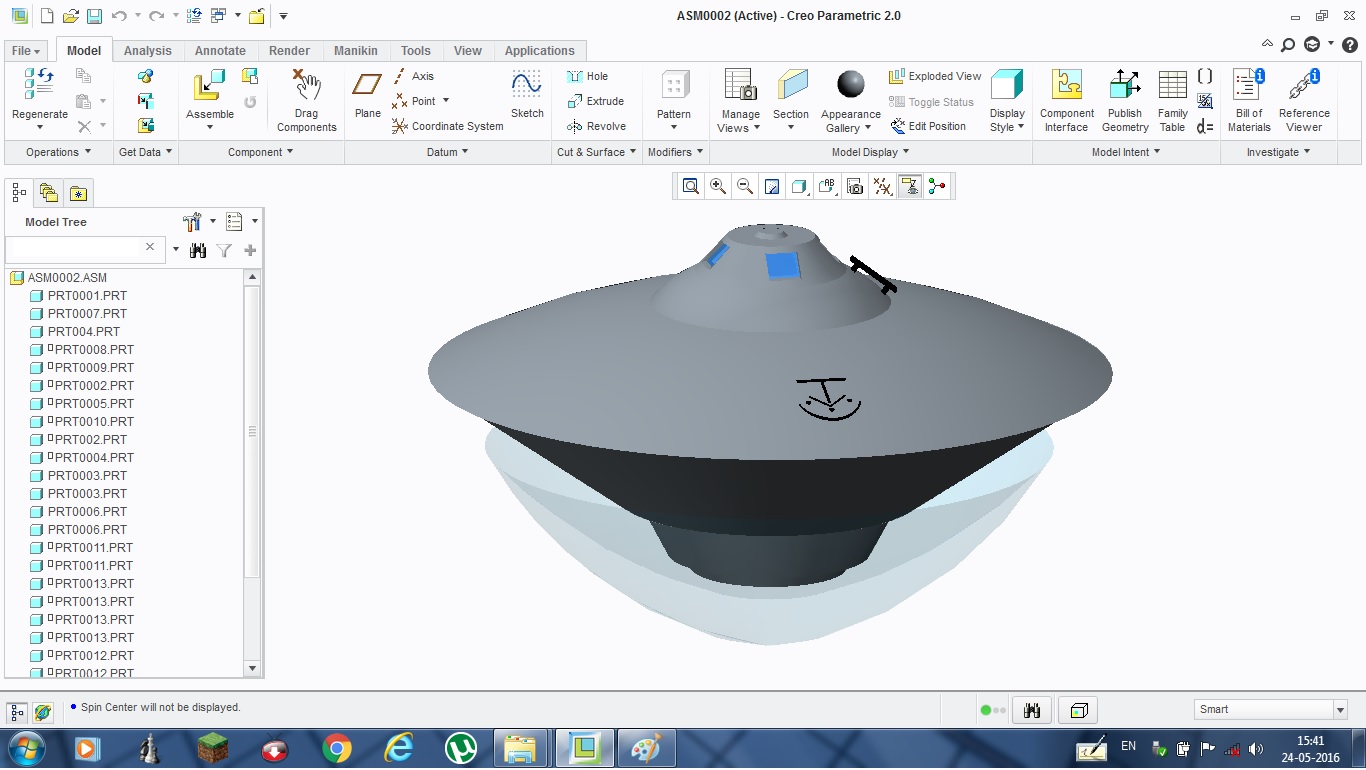Open Internet Explorer from the taskbar
The image size is (1366, 770).
(x=399, y=748)
